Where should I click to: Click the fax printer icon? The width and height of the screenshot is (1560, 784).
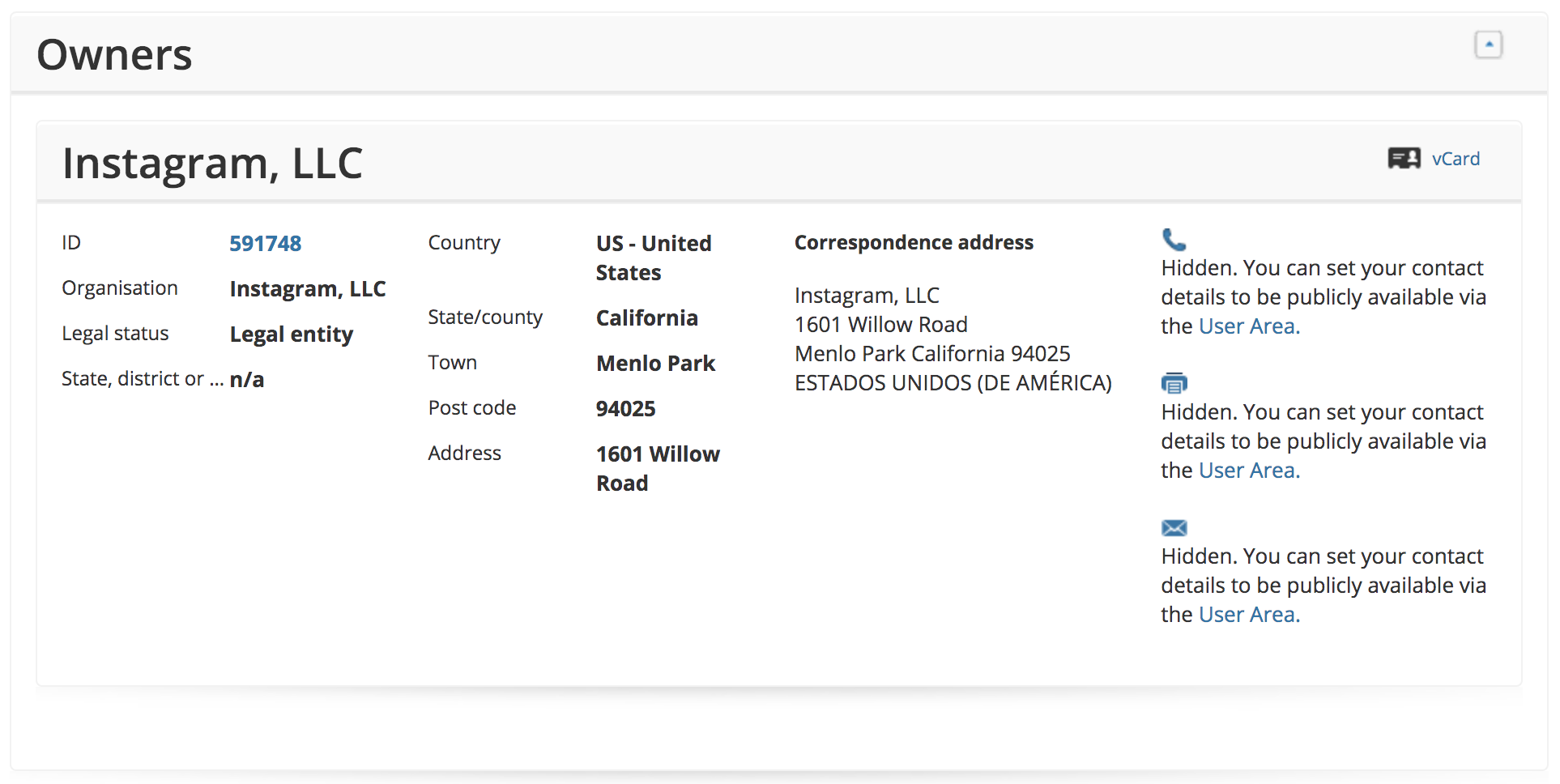(x=1174, y=383)
